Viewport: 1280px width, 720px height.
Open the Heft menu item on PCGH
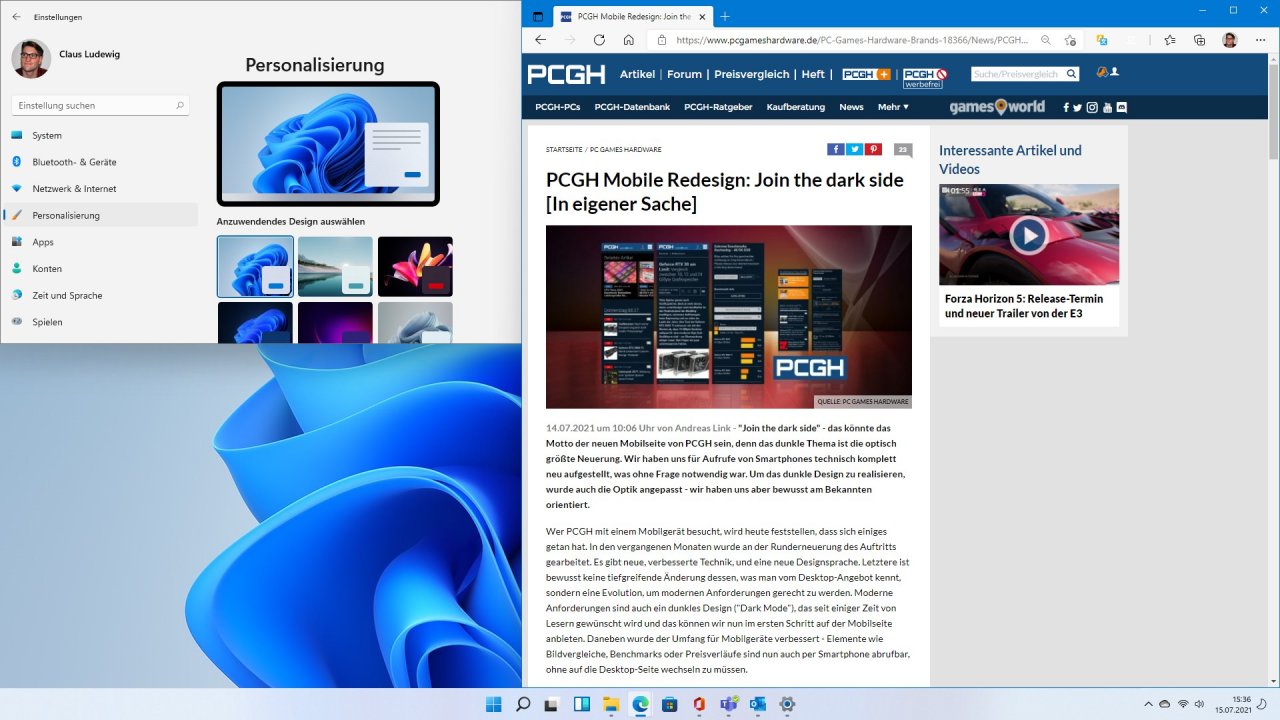tap(813, 74)
